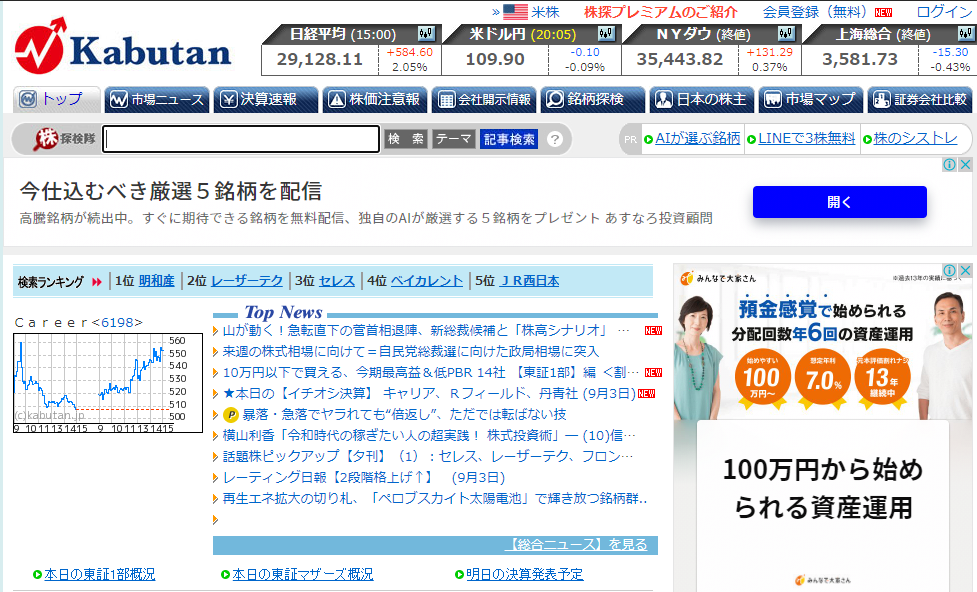Open the 決算速報 tab
Screen dimensions: 977x592
coord(266,100)
